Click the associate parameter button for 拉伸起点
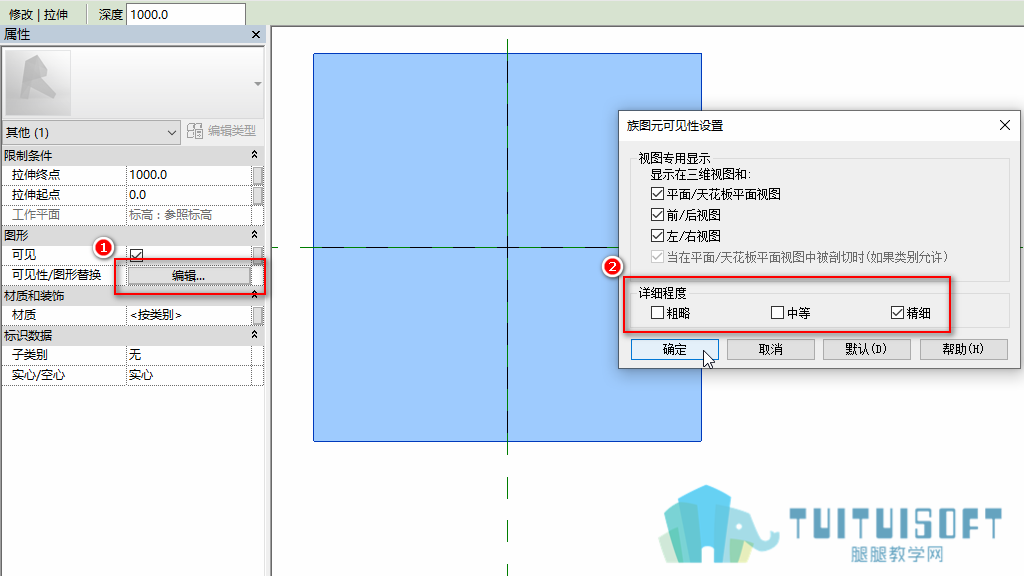 258,195
